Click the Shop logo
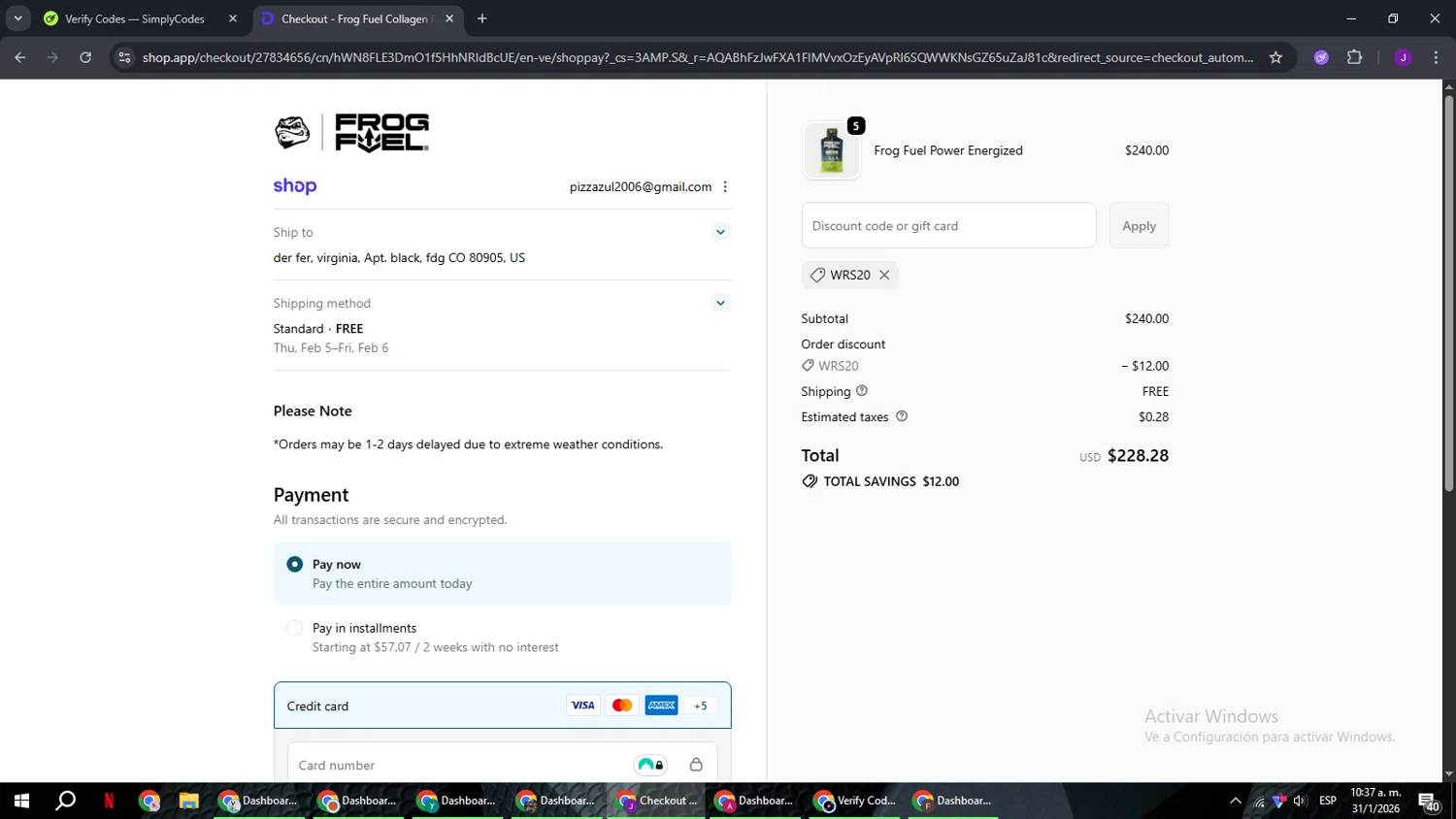 click(295, 186)
